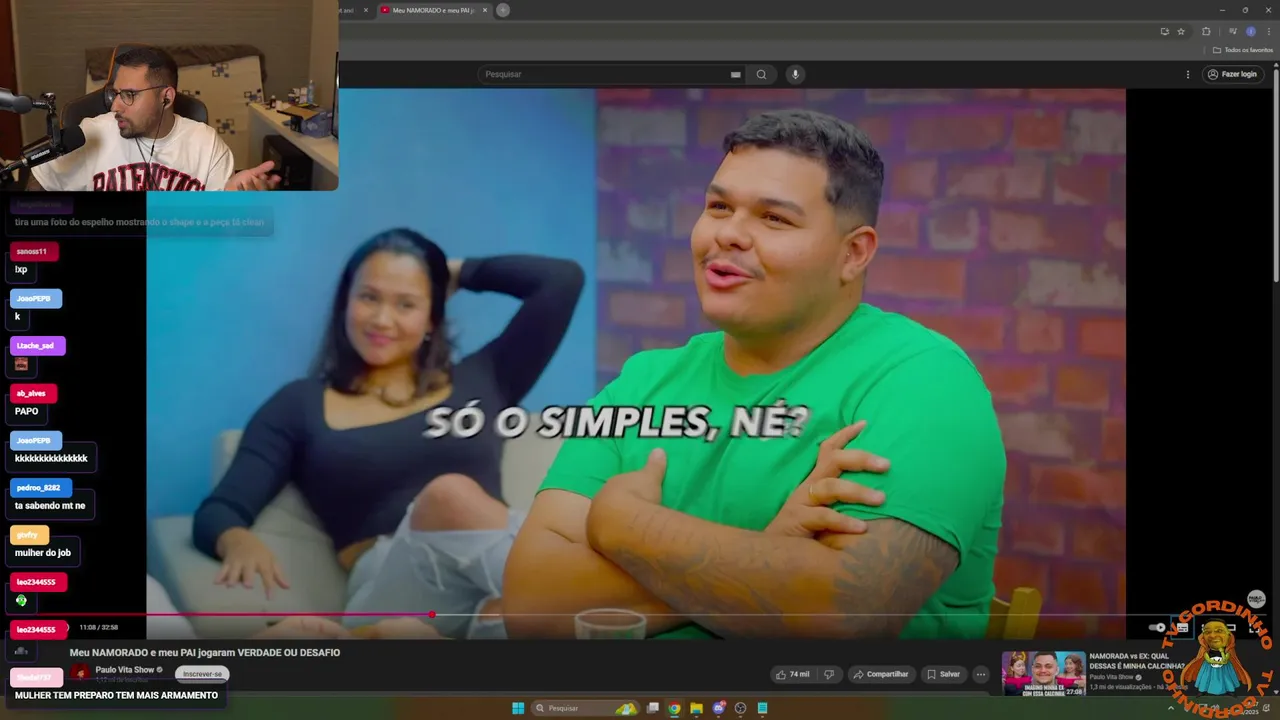This screenshot has width=1280, height=720.
Task: Dislike the video with thumbs-down icon
Action: [x=828, y=674]
